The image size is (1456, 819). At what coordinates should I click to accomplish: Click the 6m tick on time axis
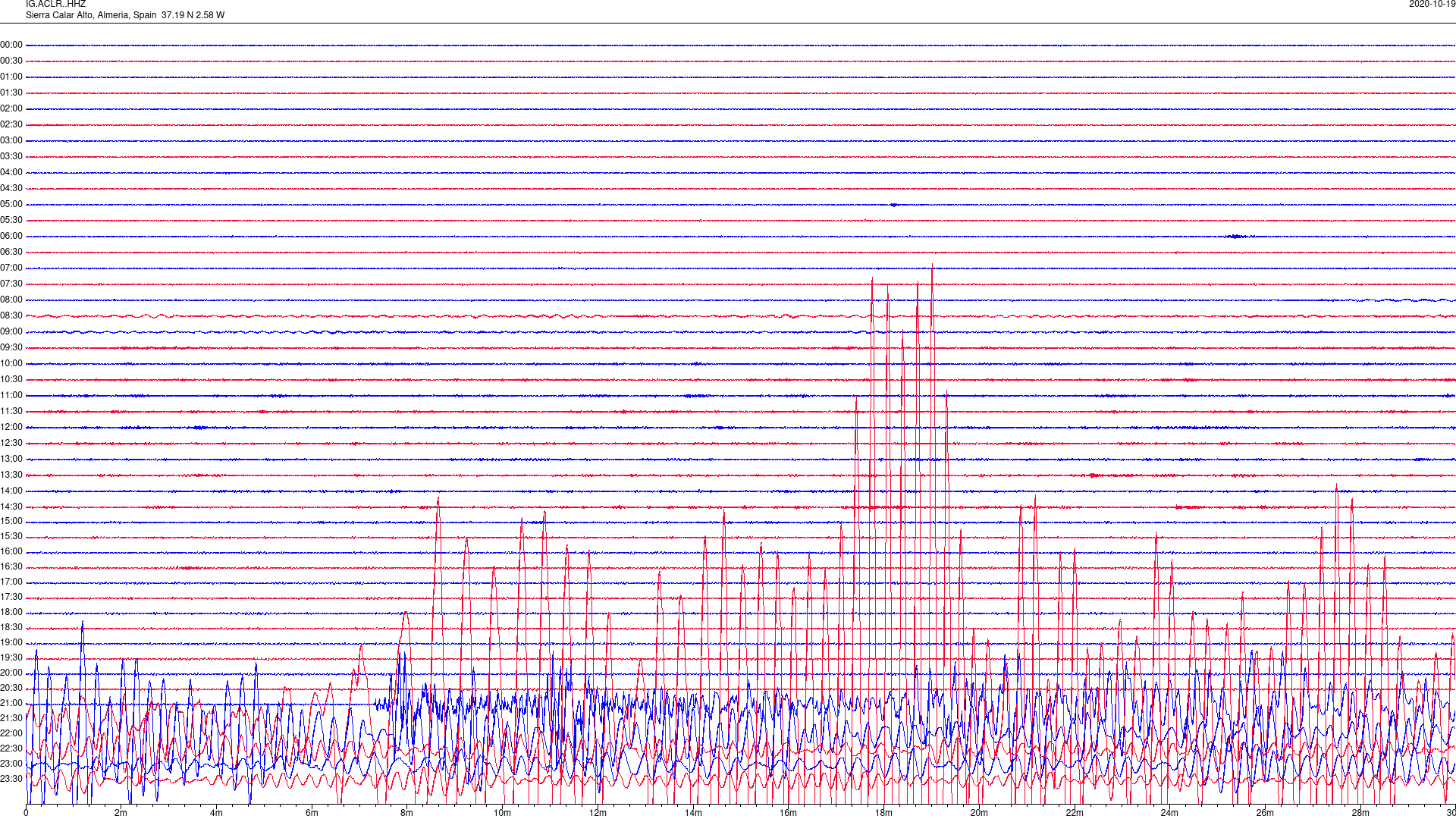312,813
